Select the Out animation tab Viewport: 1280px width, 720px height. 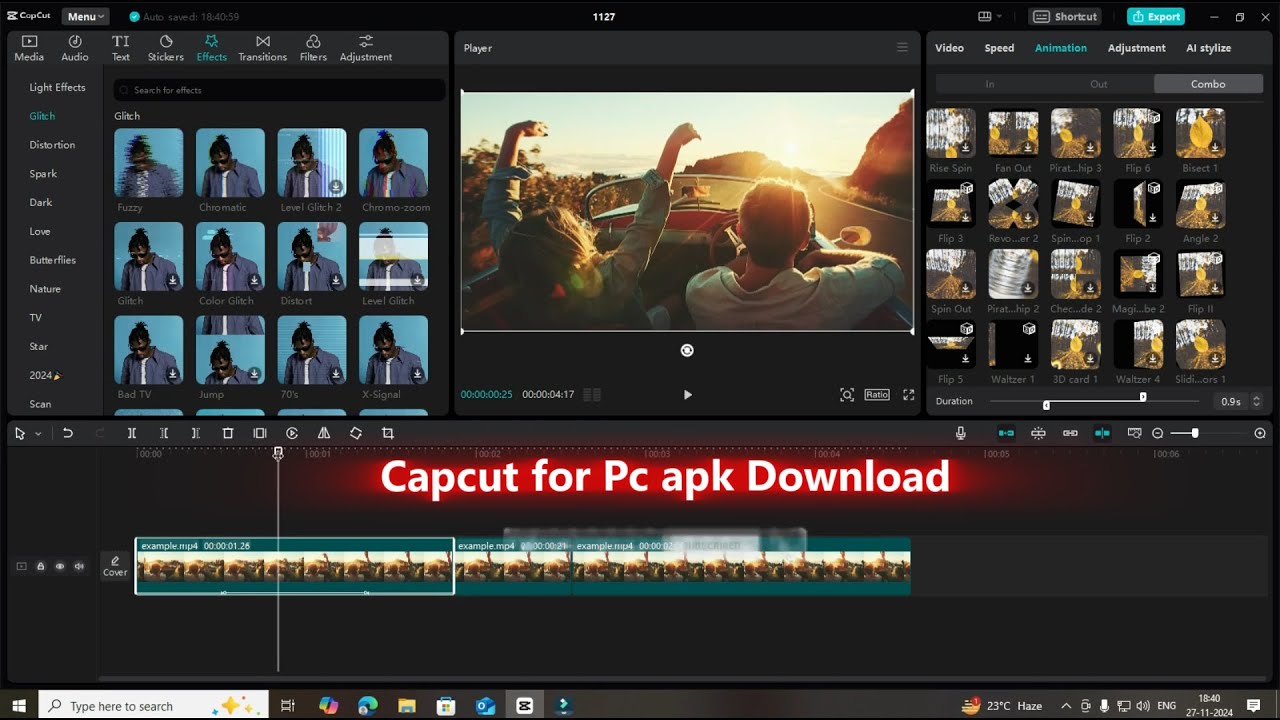(x=1099, y=84)
